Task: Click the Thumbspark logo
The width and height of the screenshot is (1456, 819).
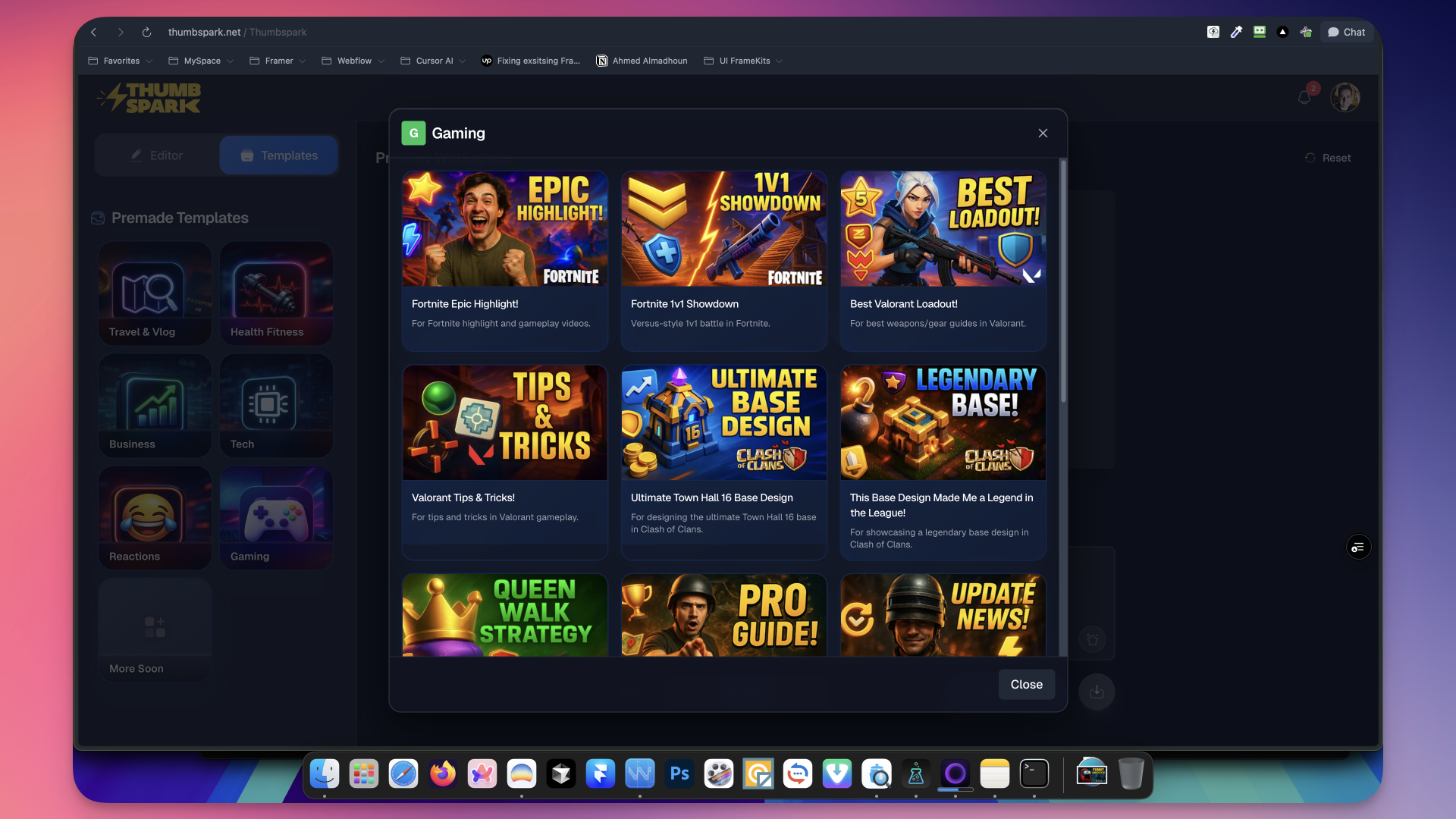Action: click(149, 98)
